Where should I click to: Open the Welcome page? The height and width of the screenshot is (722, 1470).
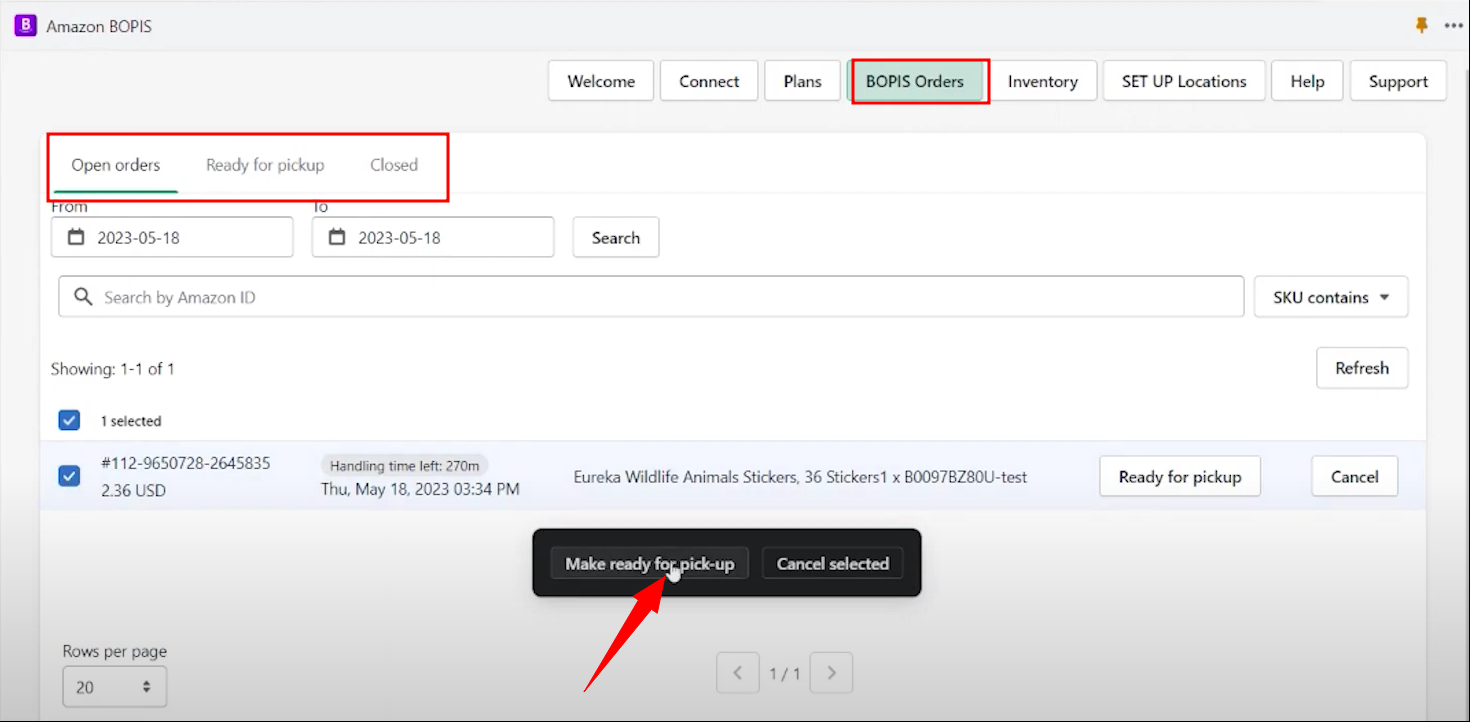point(601,81)
